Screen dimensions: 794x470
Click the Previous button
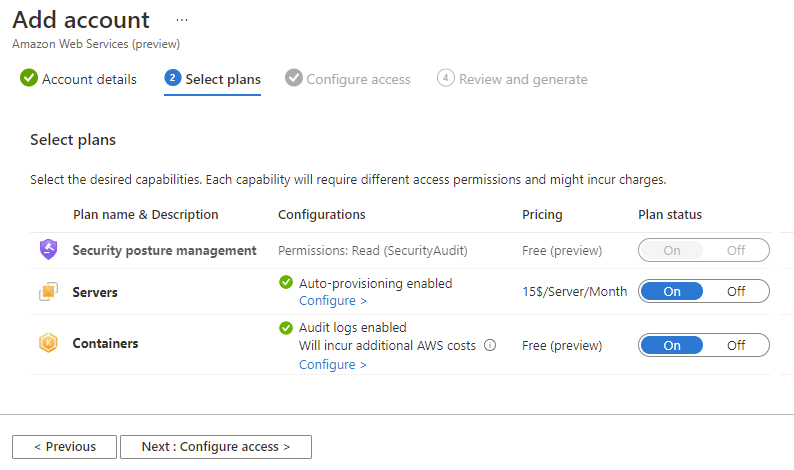[64, 447]
